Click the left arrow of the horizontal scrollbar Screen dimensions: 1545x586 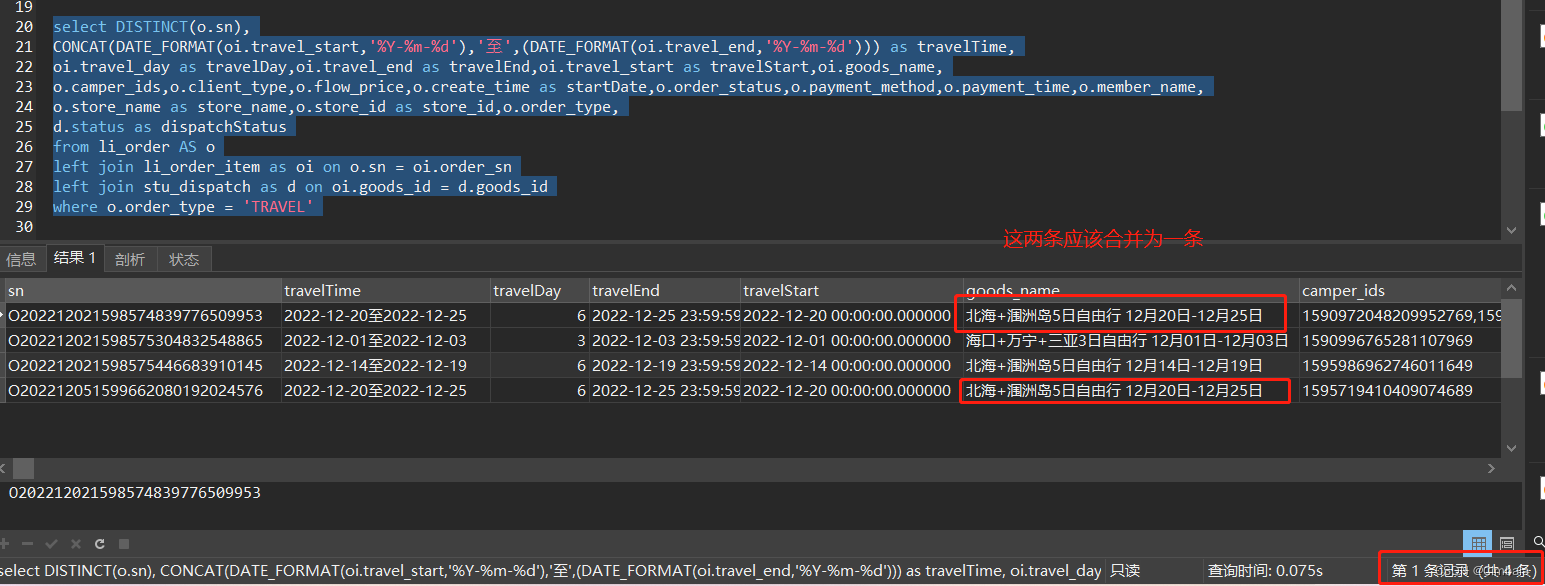pyautogui.click(x=6, y=468)
